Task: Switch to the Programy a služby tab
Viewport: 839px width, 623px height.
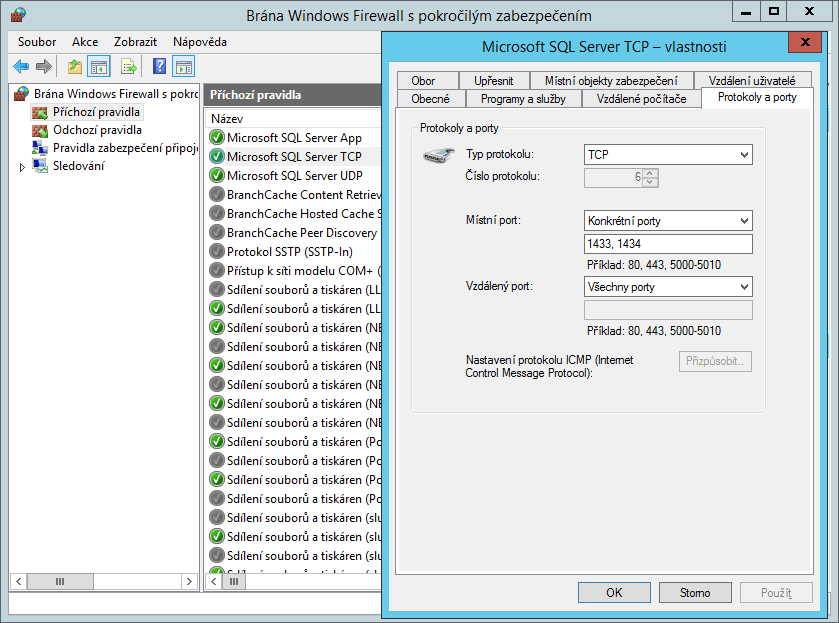Action: (523, 99)
